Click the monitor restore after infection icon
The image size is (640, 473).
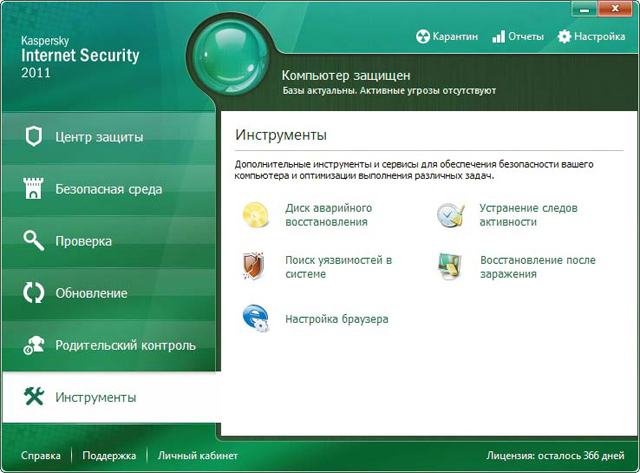450,266
